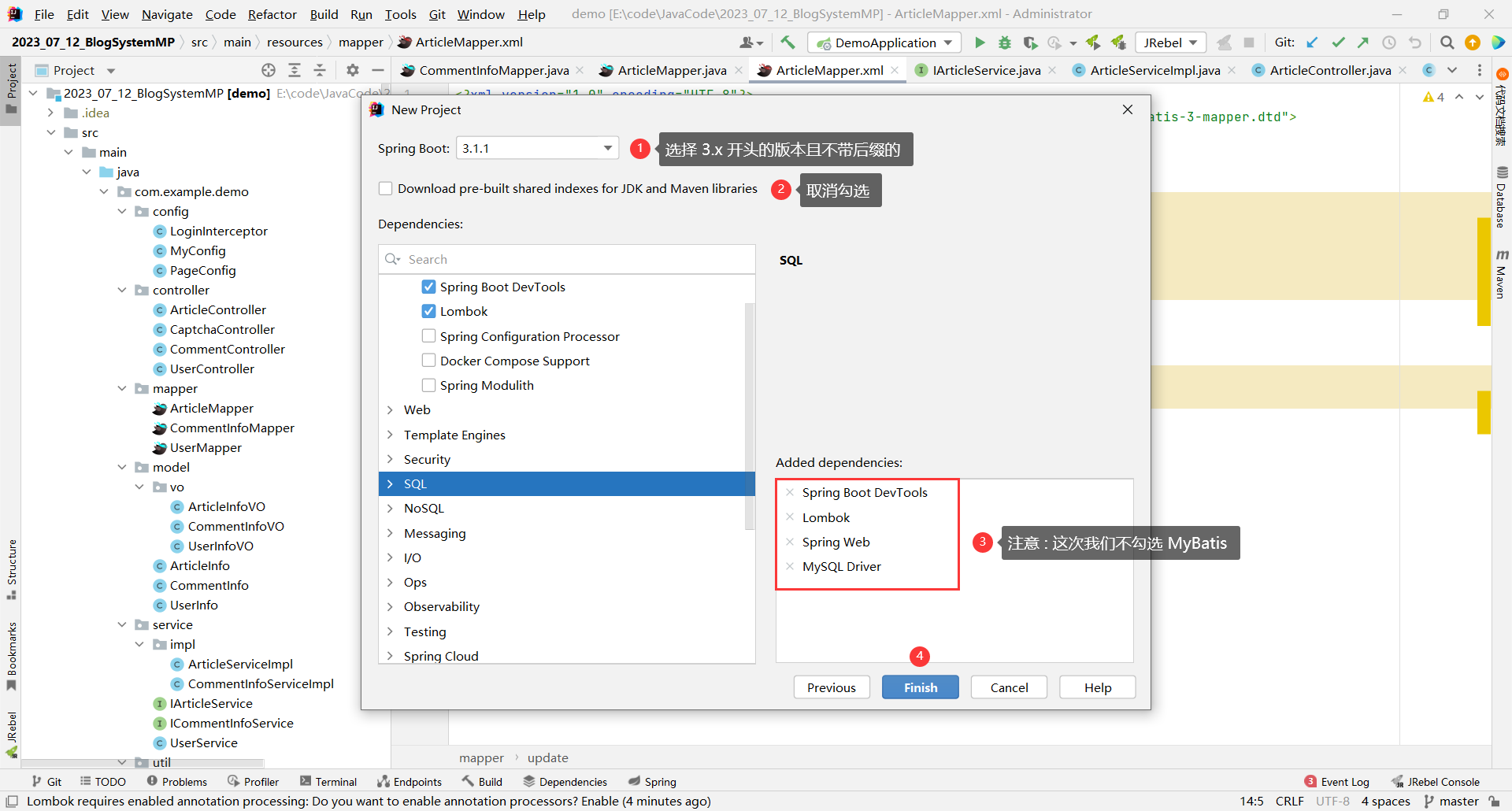The height and width of the screenshot is (811, 1512).
Task: Click the master Git branch in status bar
Action: (1451, 802)
